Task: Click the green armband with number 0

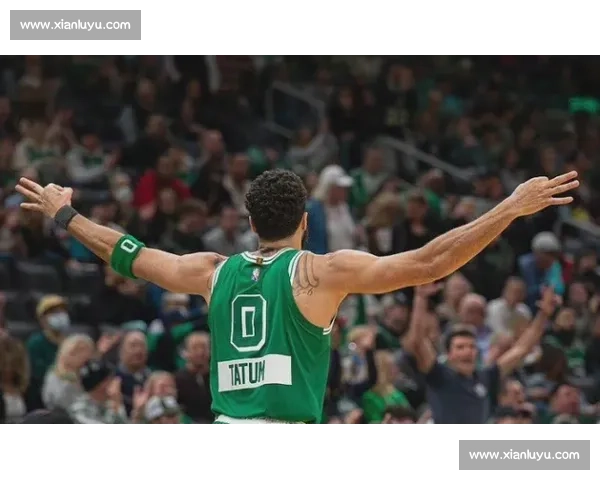Action: [126, 255]
